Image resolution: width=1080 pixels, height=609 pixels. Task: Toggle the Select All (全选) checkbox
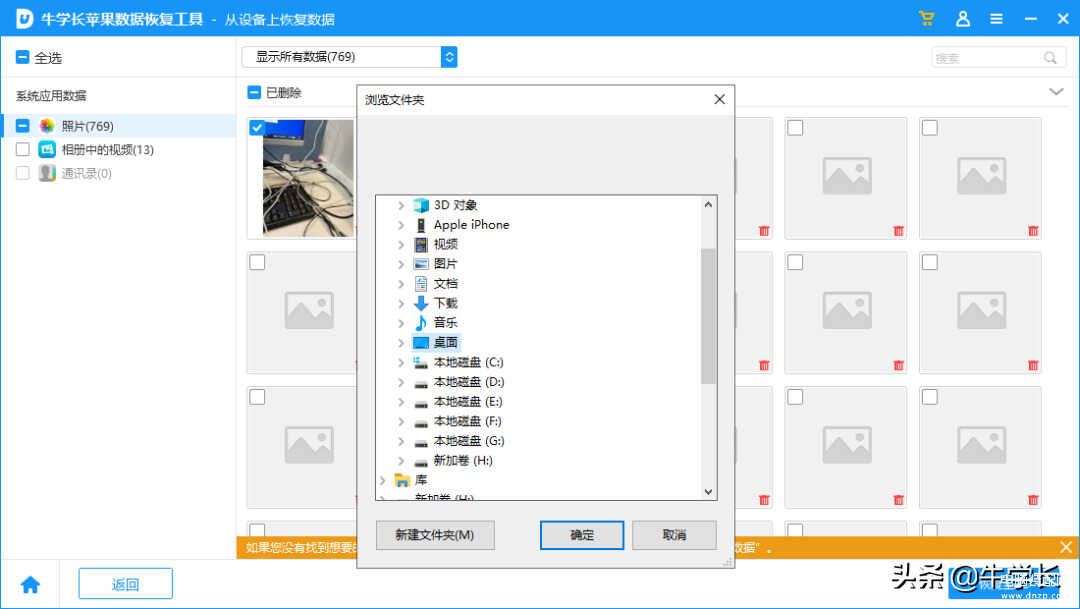[22, 58]
